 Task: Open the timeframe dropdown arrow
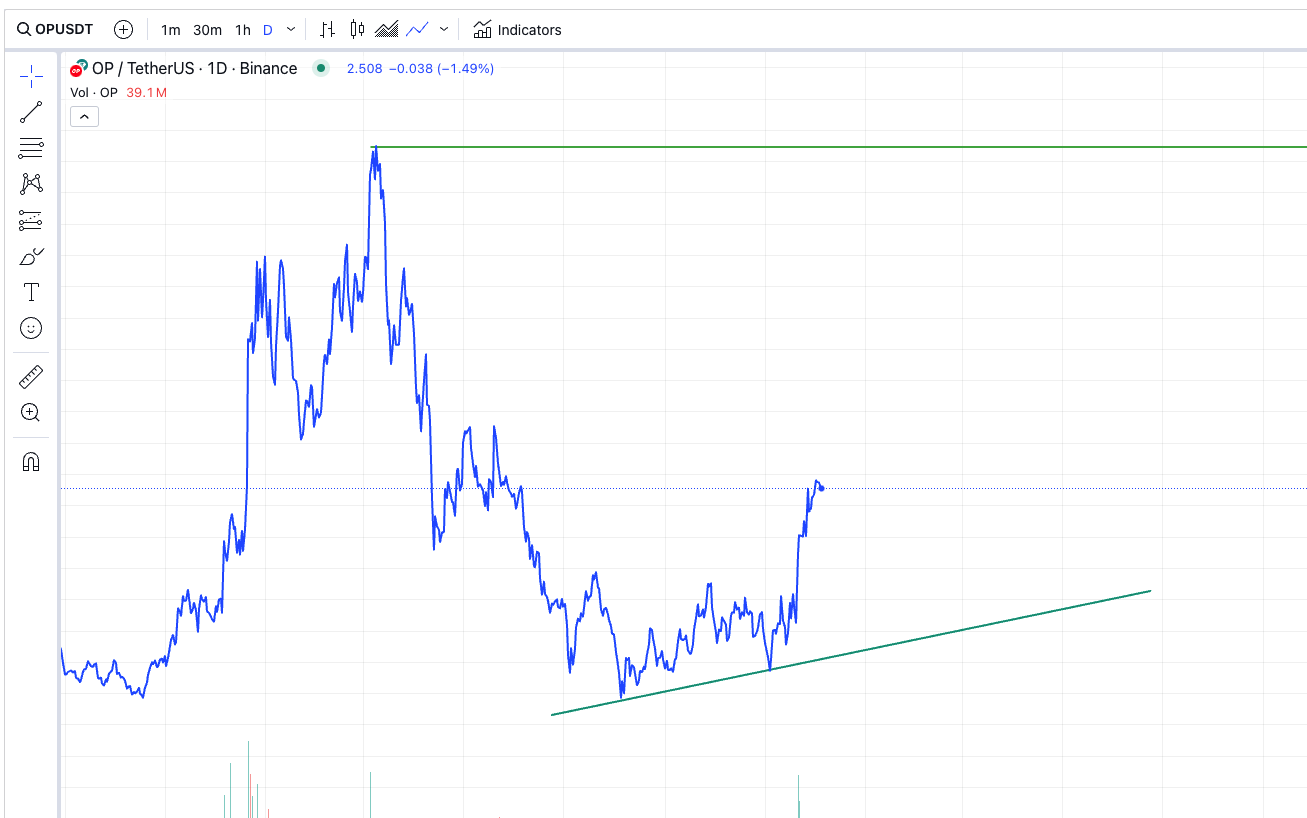[291, 30]
